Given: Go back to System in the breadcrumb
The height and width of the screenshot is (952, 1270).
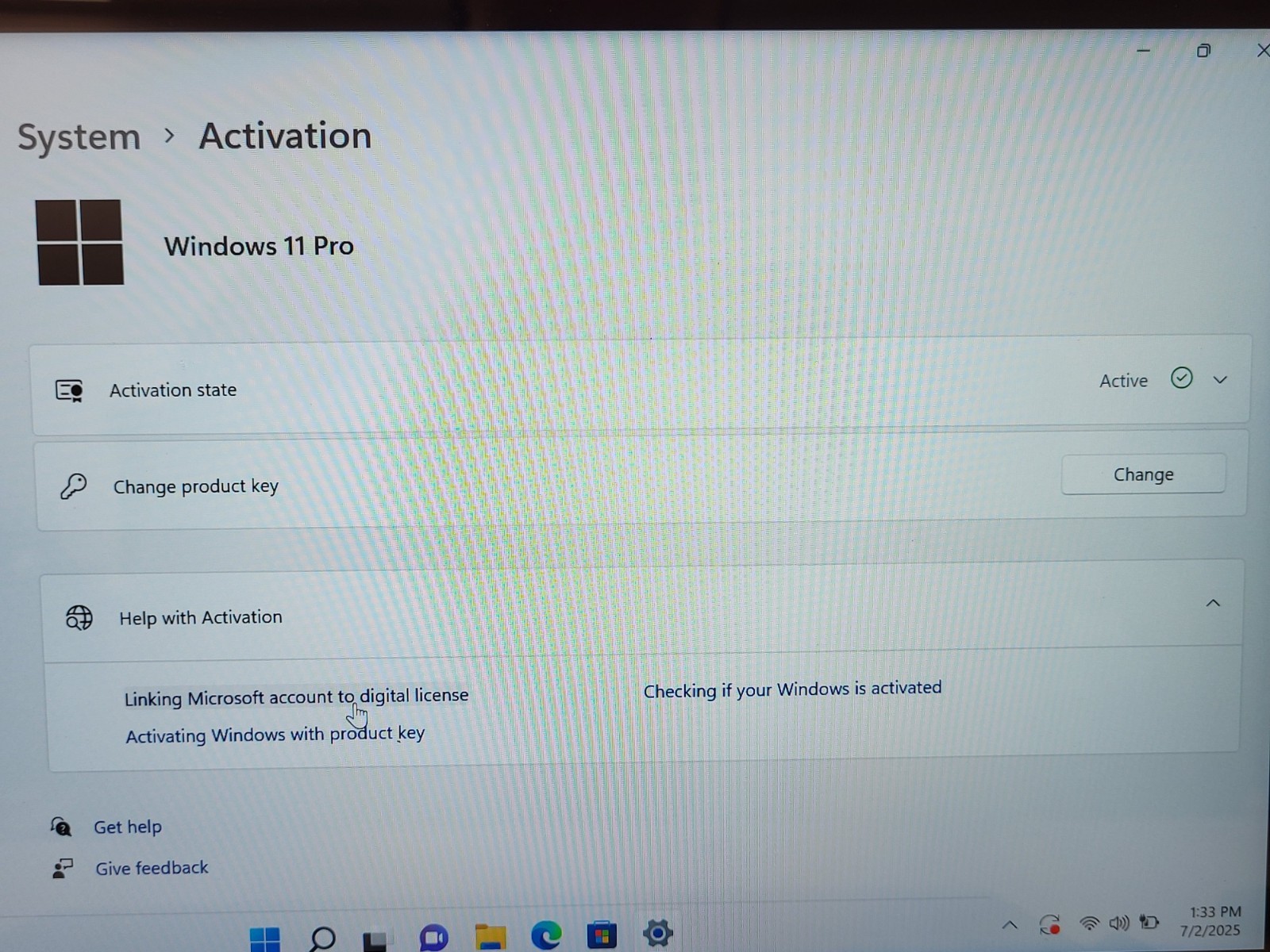Looking at the screenshot, I should (79, 137).
